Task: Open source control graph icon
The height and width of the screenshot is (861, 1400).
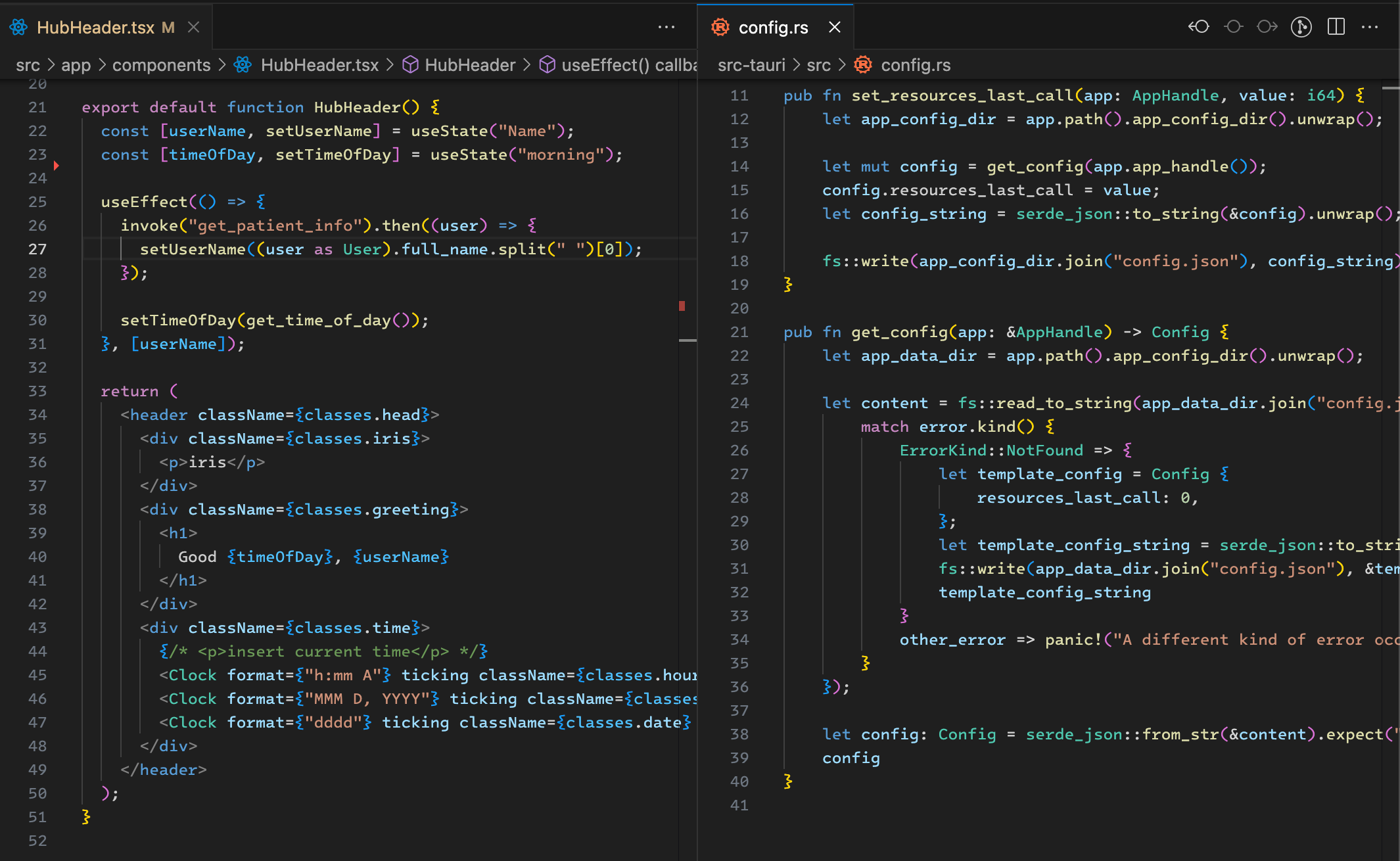Action: coord(1301,27)
